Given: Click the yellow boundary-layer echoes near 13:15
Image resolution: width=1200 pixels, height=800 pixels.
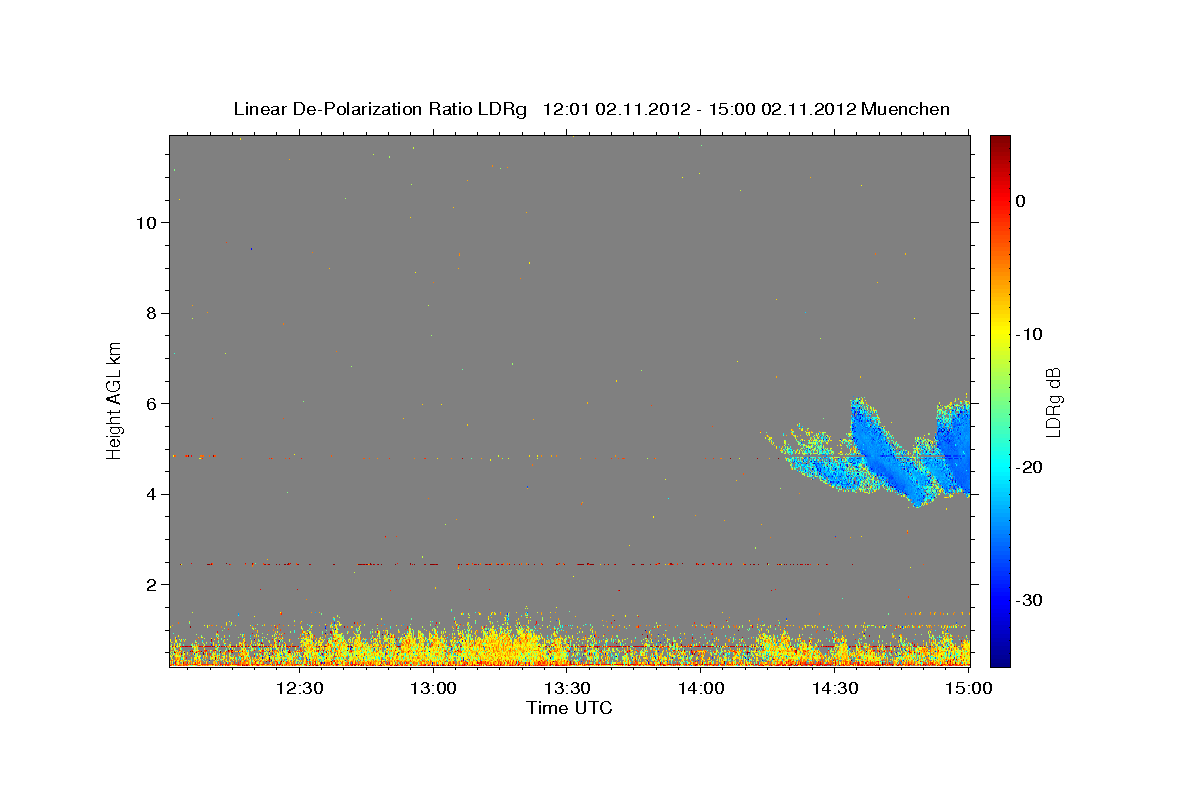Looking at the screenshot, I should [x=500, y=645].
